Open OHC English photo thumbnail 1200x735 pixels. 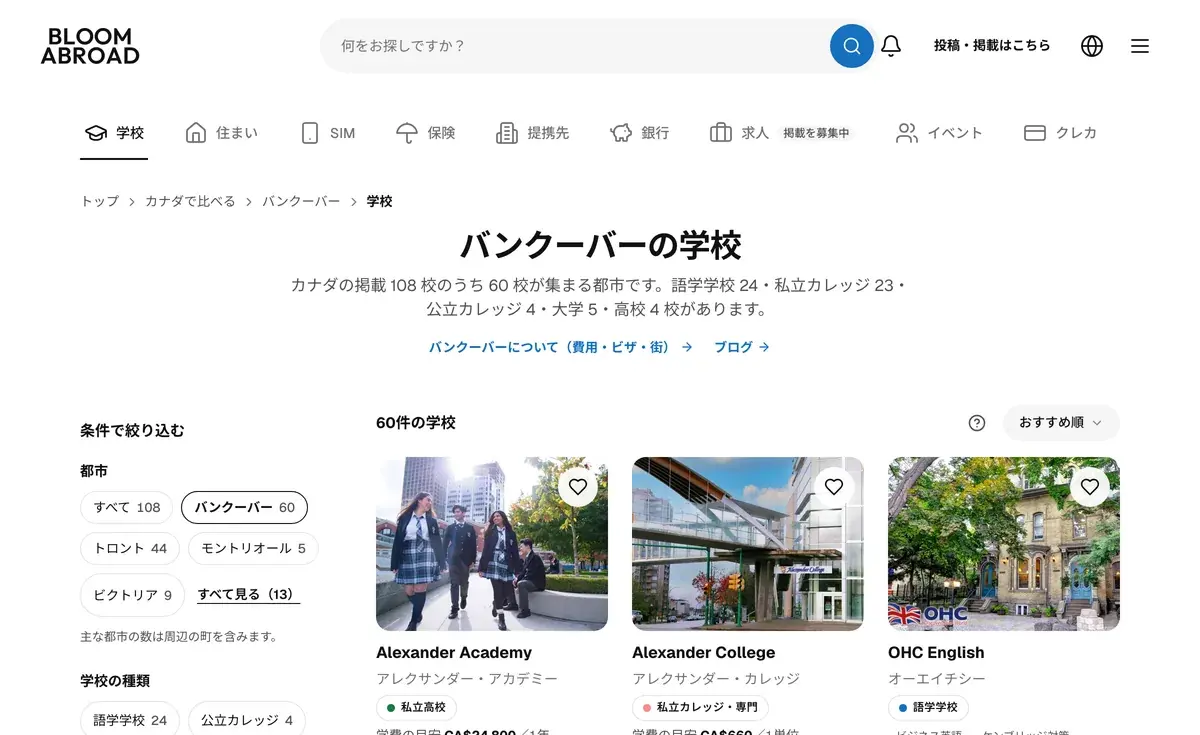point(1004,544)
